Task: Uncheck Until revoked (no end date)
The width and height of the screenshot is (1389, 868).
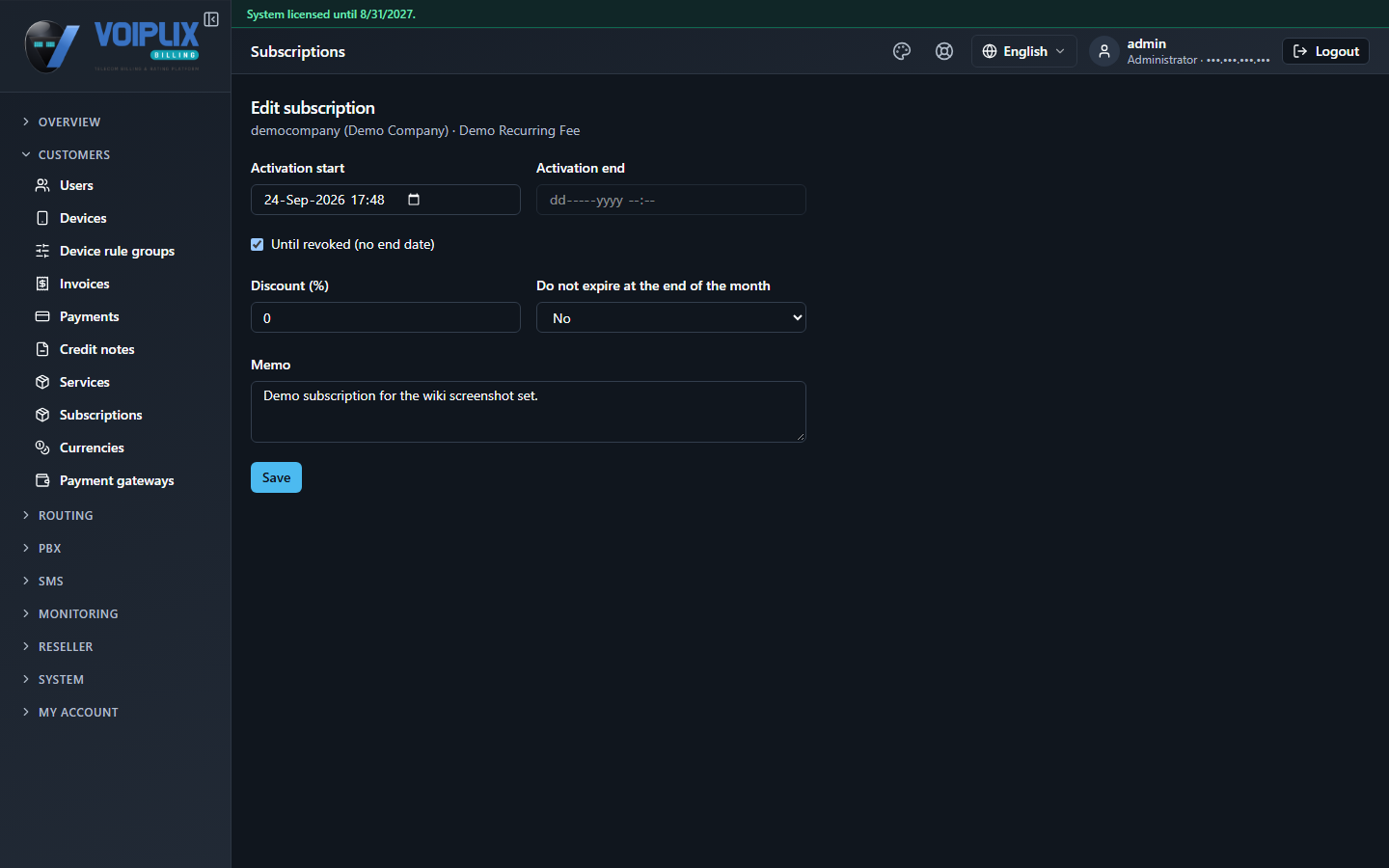Action: coord(258,244)
